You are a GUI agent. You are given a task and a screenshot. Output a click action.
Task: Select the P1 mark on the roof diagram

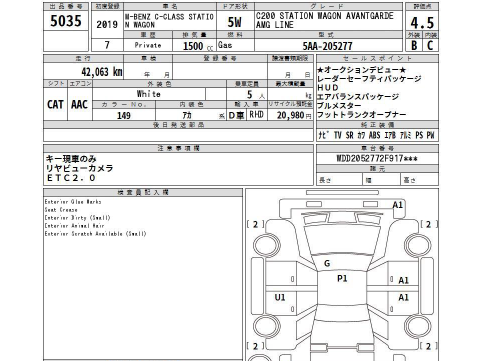tap(342, 278)
